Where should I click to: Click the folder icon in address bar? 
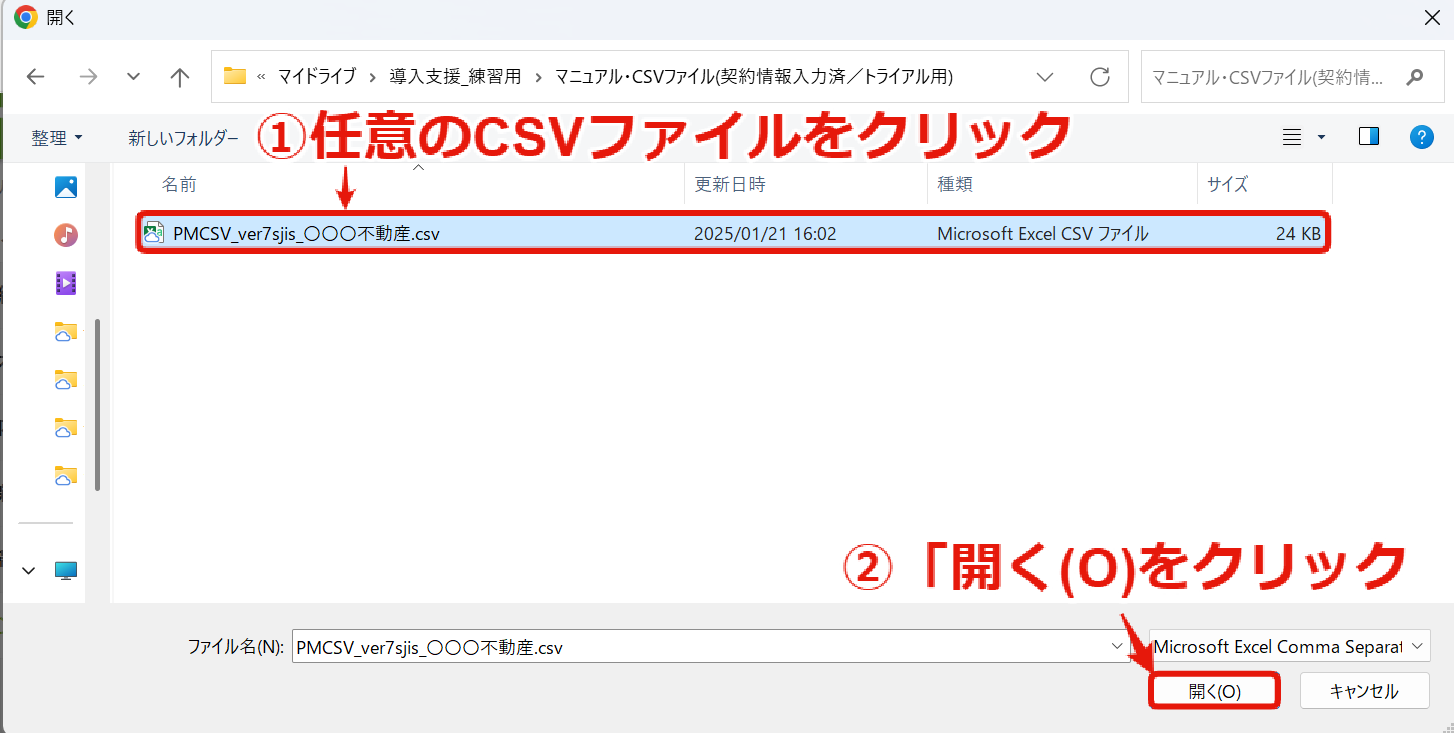click(235, 76)
